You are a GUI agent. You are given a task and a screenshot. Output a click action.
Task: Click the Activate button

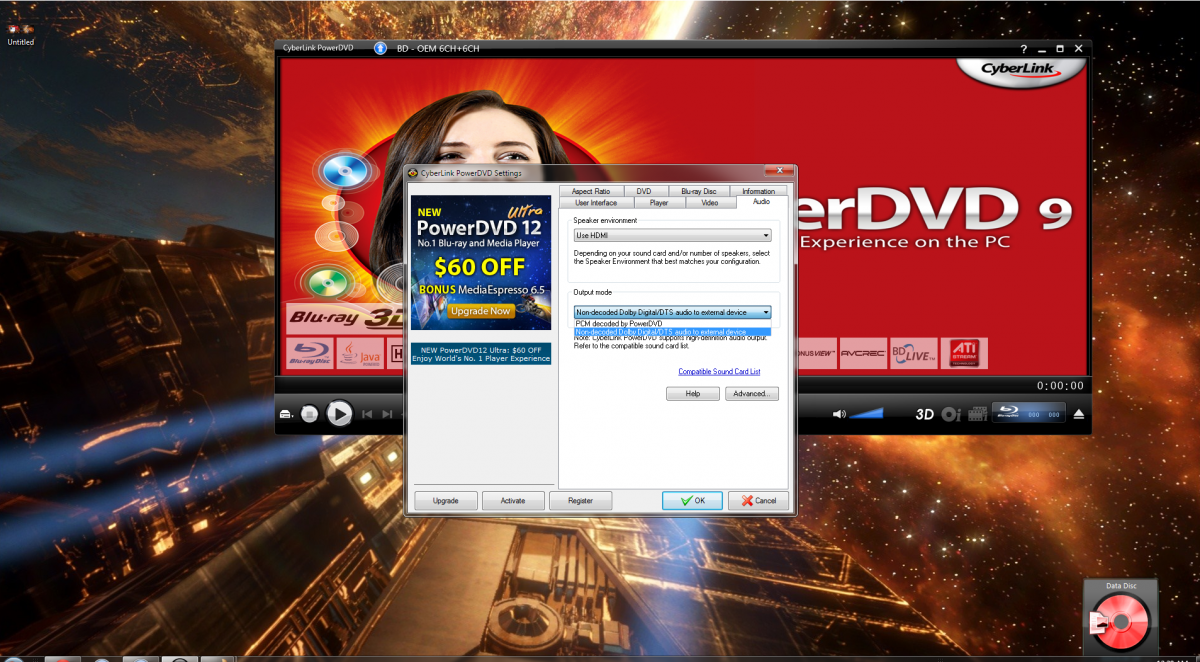click(x=513, y=500)
